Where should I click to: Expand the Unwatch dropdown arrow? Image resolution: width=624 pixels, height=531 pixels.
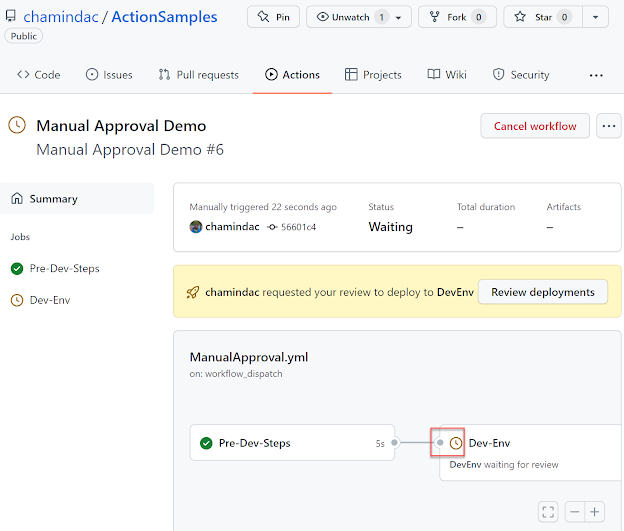398,18
